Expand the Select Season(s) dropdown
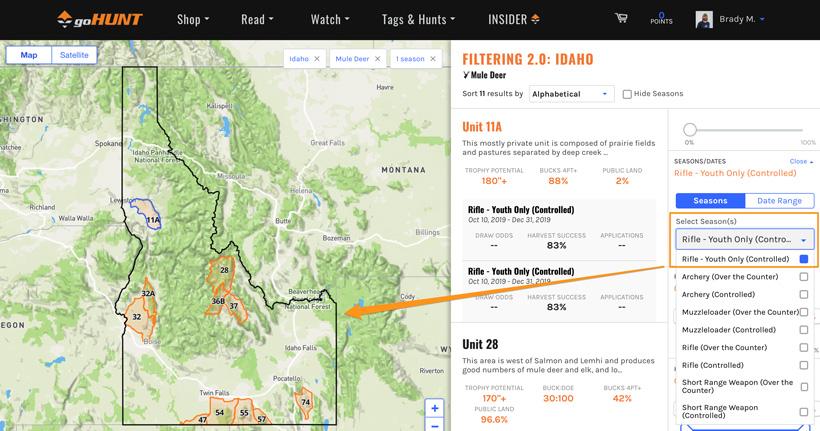The height and width of the screenshot is (431, 820). coord(745,240)
